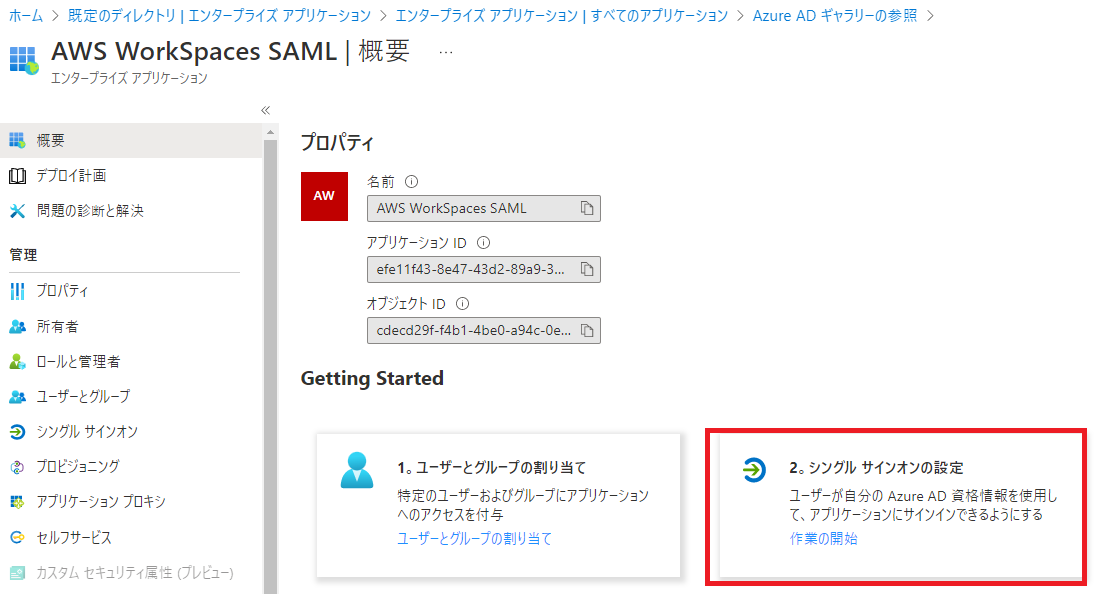
Task: Click the sign-on arrow icon in card 2
Action: tap(754, 470)
